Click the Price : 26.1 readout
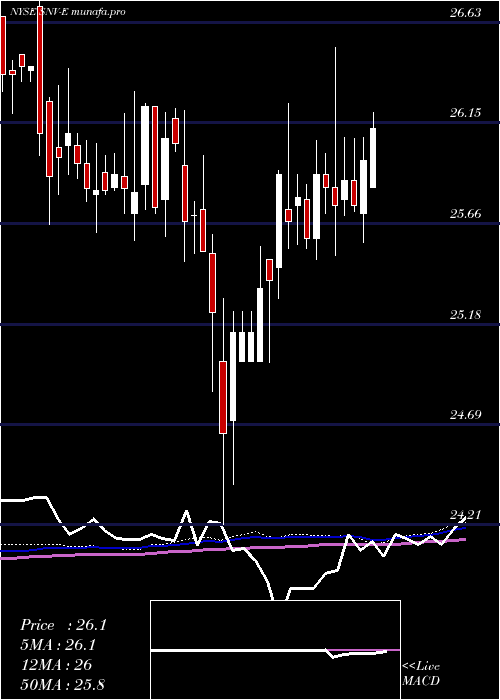 point(63,625)
